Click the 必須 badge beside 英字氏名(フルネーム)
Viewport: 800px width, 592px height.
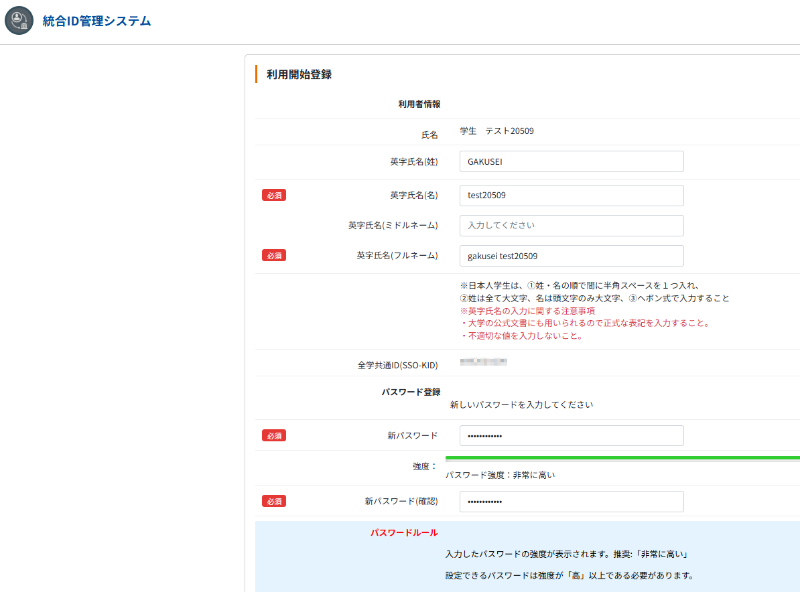tap(274, 256)
